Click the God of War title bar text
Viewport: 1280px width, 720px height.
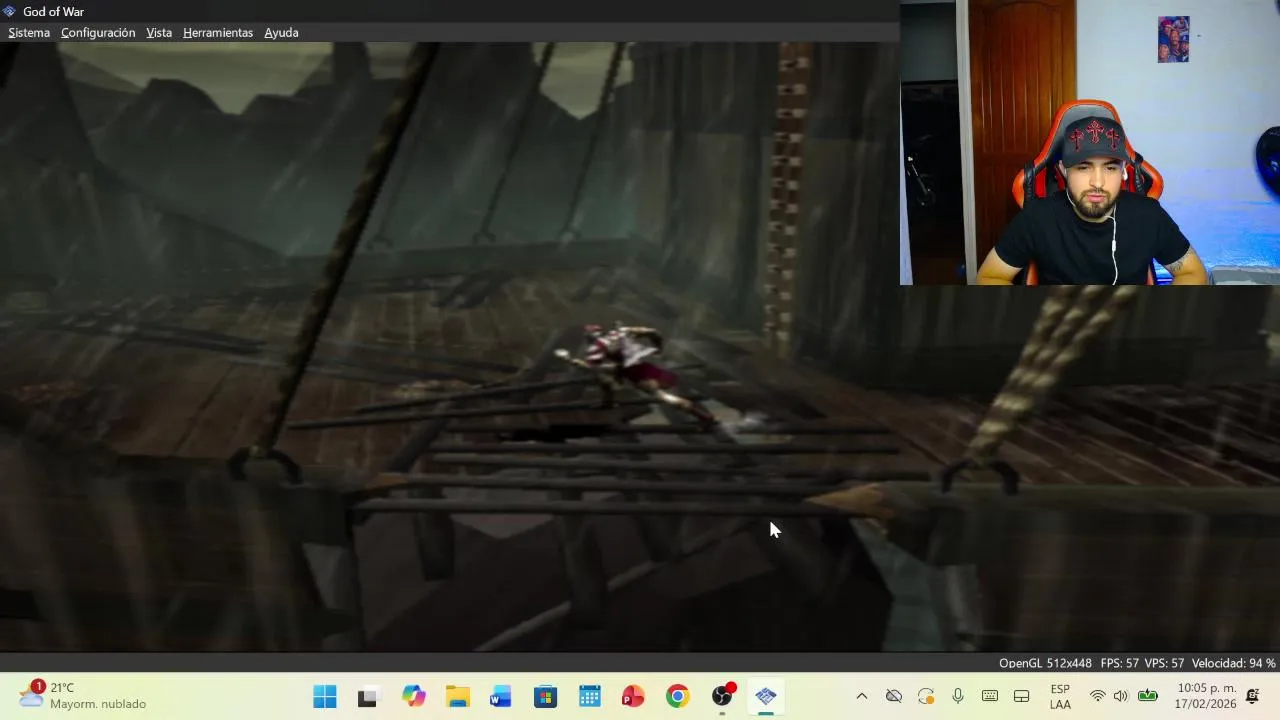(x=53, y=12)
